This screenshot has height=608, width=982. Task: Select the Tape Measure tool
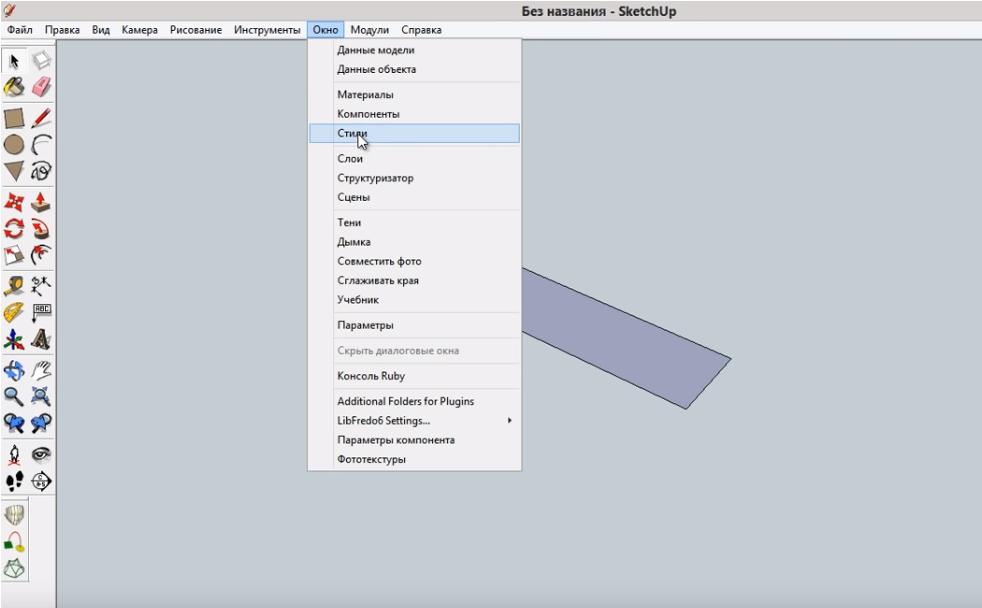[x=14, y=286]
